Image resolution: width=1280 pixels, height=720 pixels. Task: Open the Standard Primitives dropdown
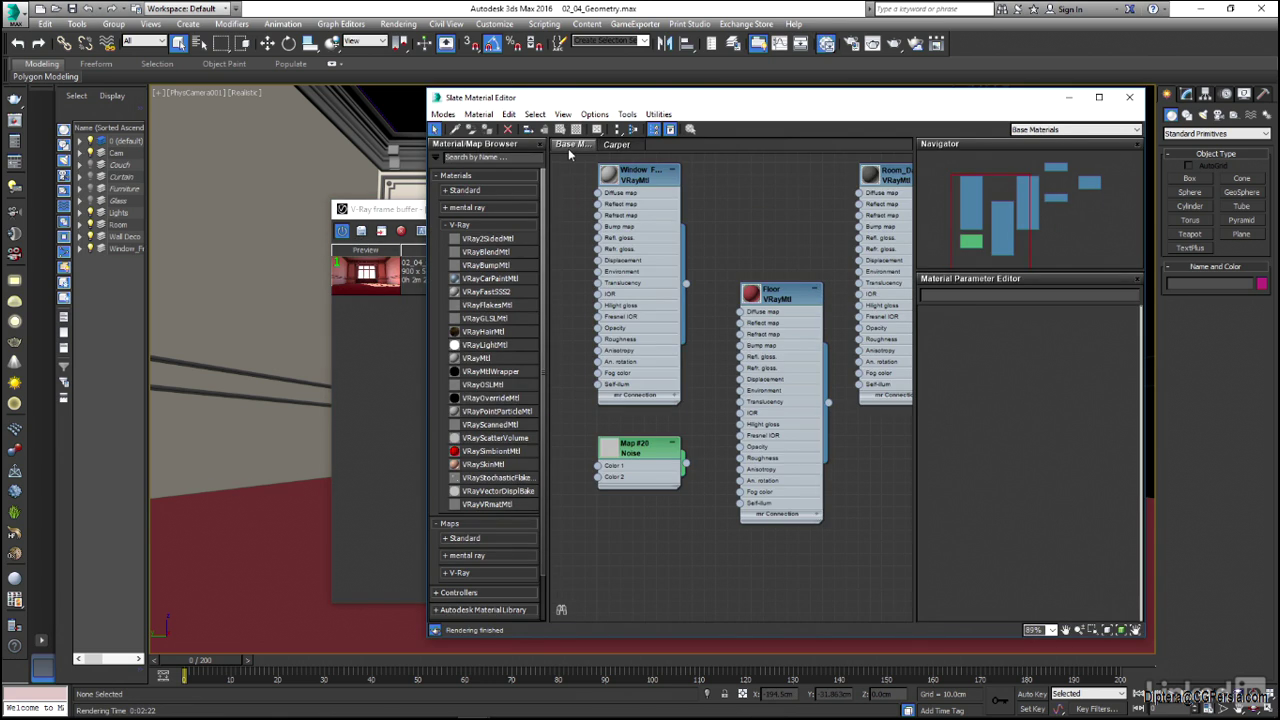coord(1216,133)
